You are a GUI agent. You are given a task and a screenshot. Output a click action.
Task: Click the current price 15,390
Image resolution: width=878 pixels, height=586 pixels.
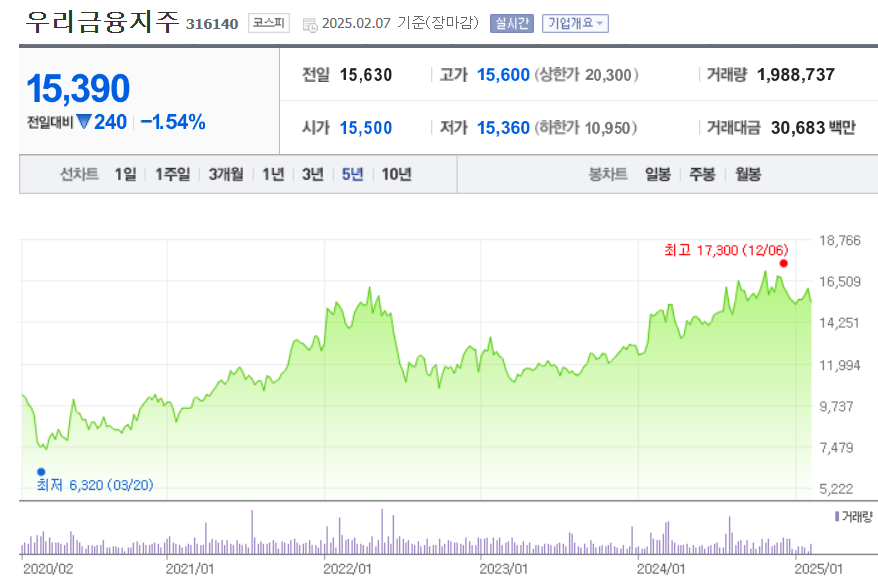[x=78, y=88]
